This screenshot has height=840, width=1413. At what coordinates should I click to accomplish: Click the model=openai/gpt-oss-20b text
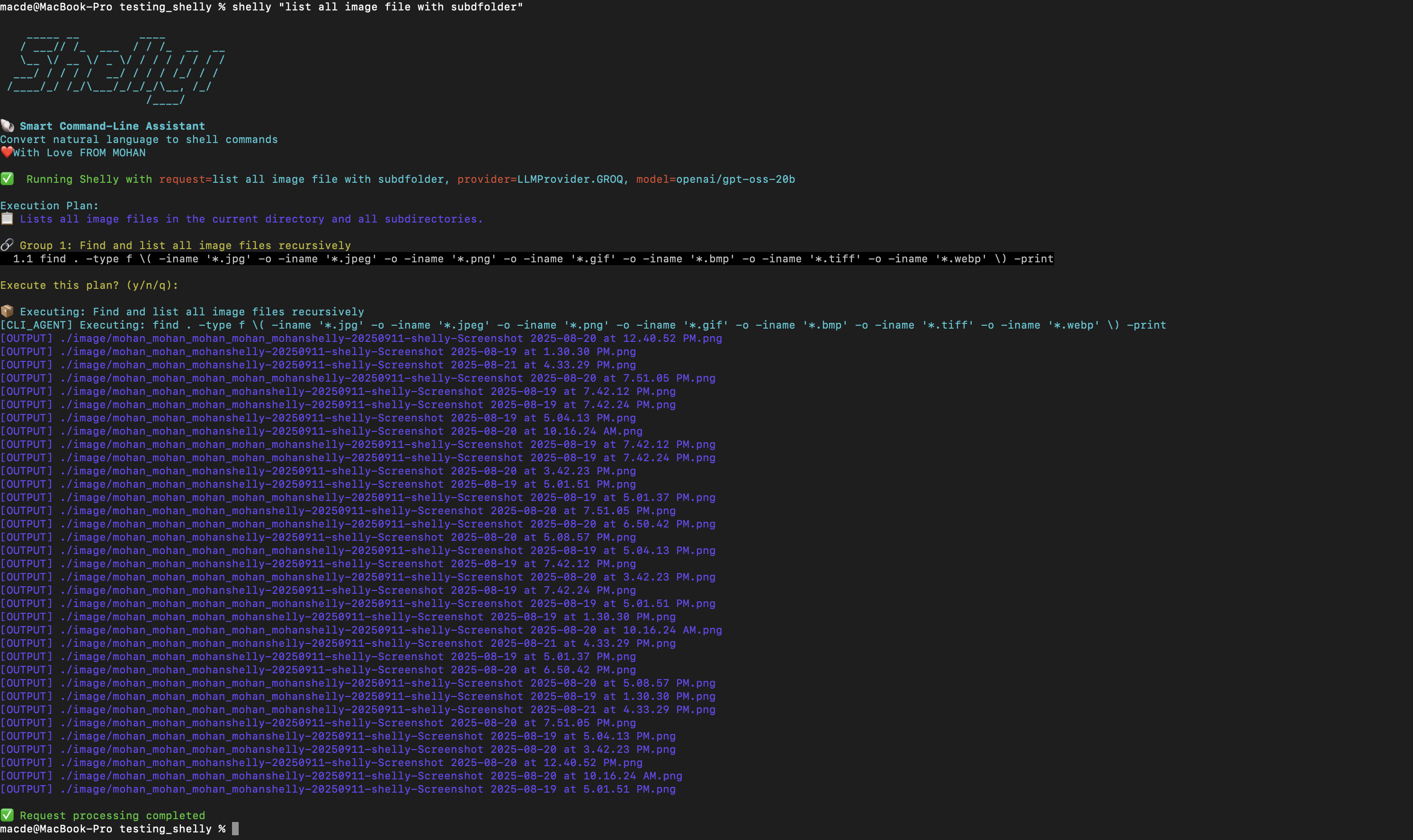point(715,179)
